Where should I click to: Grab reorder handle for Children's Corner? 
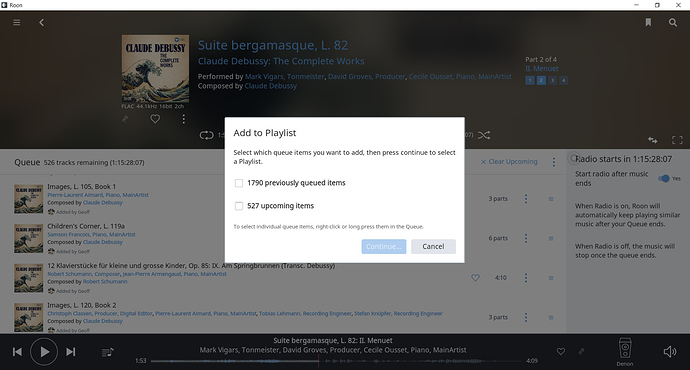551,238
